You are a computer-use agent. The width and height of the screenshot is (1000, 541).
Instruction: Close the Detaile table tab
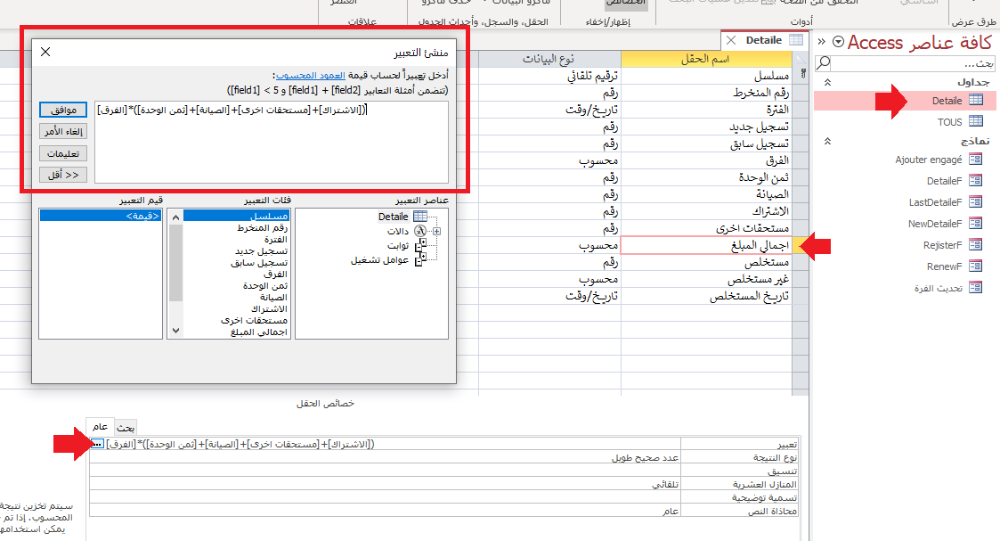[731, 40]
